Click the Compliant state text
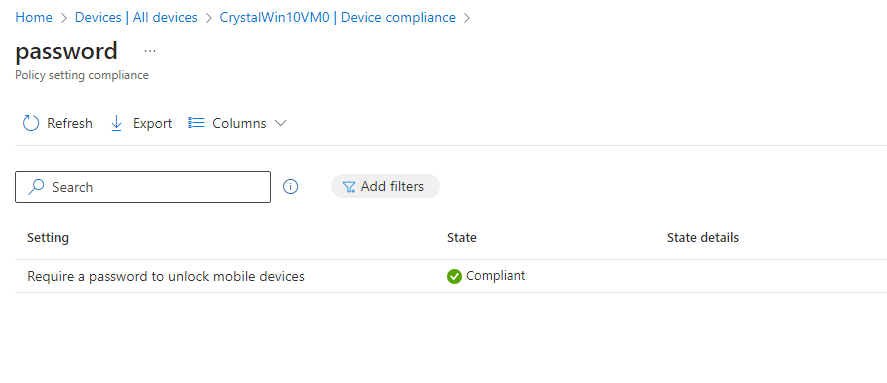 [496, 276]
